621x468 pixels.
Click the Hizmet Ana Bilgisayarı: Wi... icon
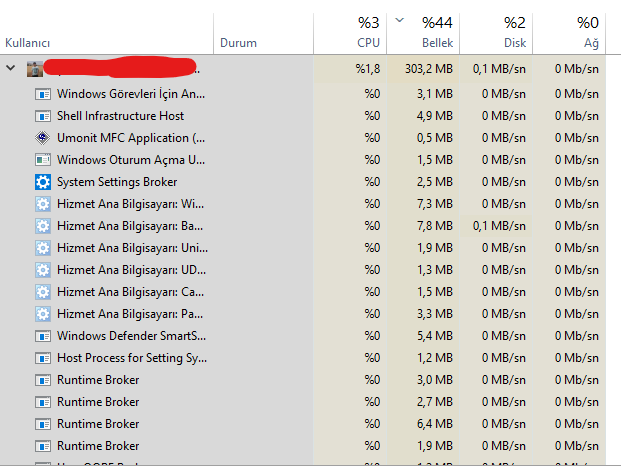pos(43,204)
